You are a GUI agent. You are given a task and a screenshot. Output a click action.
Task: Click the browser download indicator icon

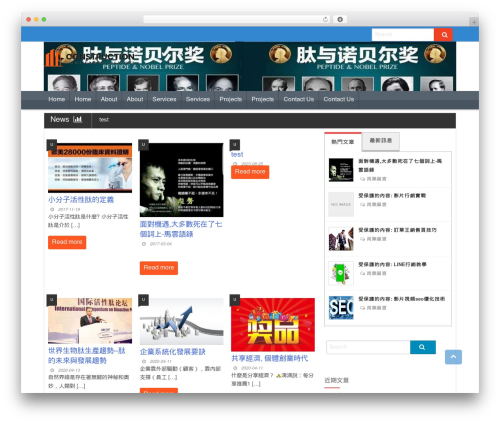point(340,20)
